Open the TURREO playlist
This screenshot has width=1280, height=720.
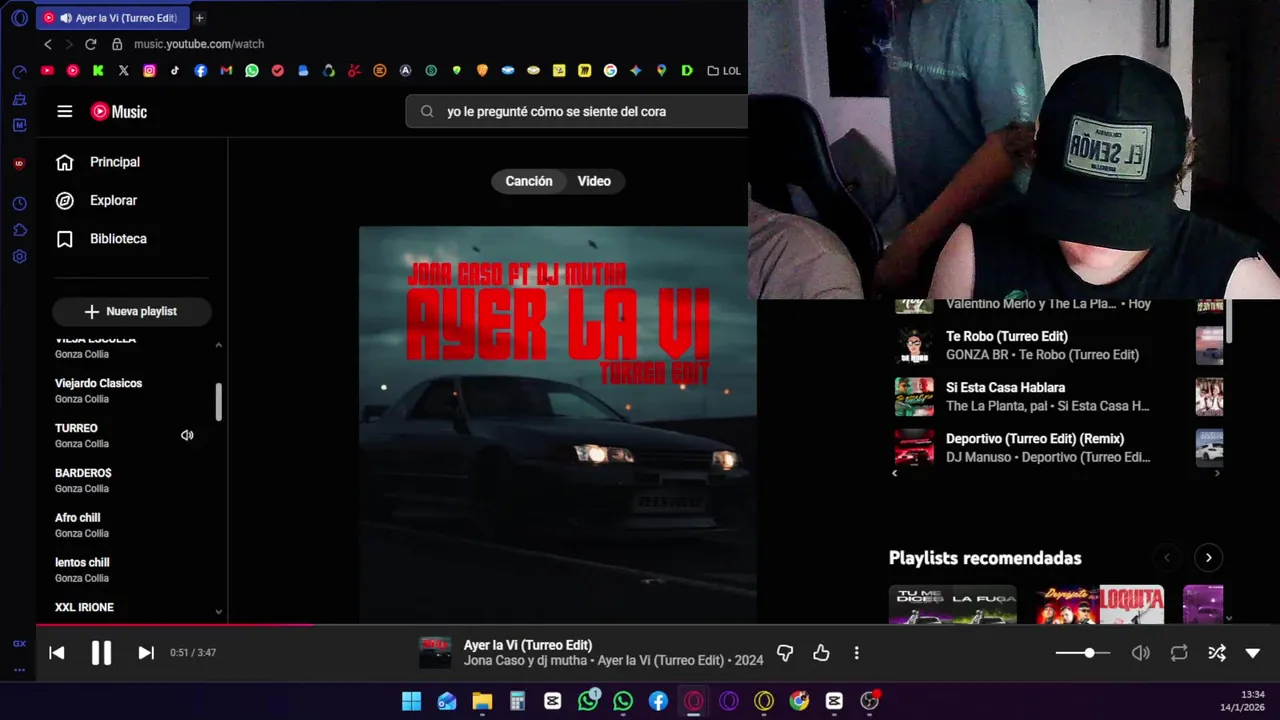pos(76,428)
